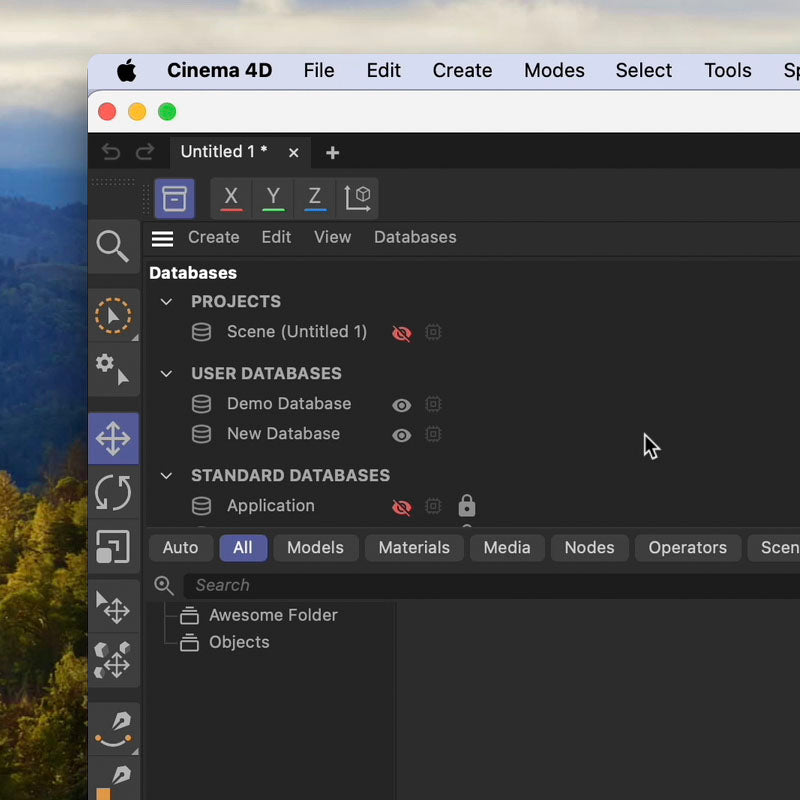Open the Modes menu
The height and width of the screenshot is (800, 800).
[x=554, y=70]
